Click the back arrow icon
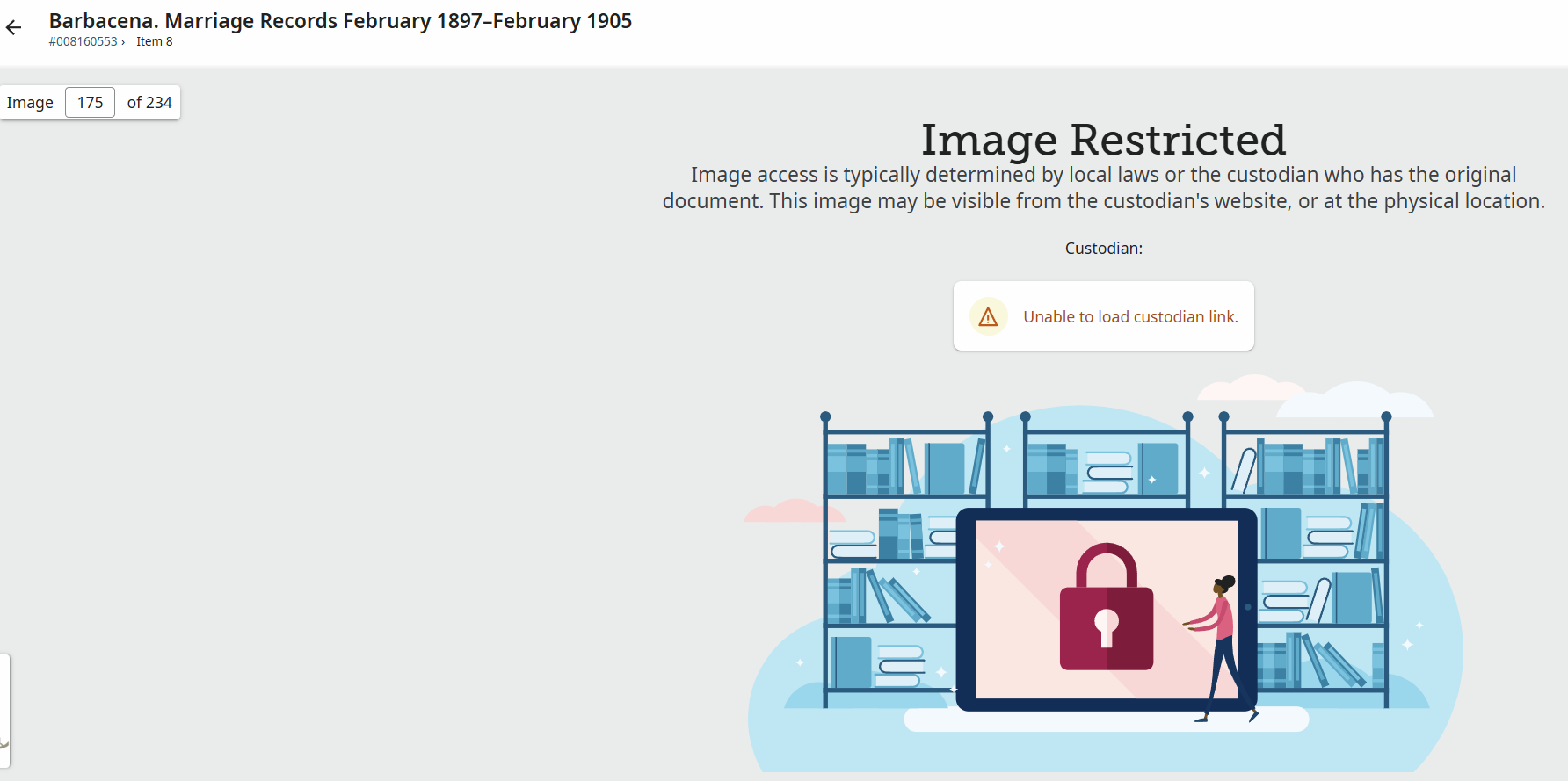Image resolution: width=1568 pixels, height=781 pixels. tap(13, 27)
